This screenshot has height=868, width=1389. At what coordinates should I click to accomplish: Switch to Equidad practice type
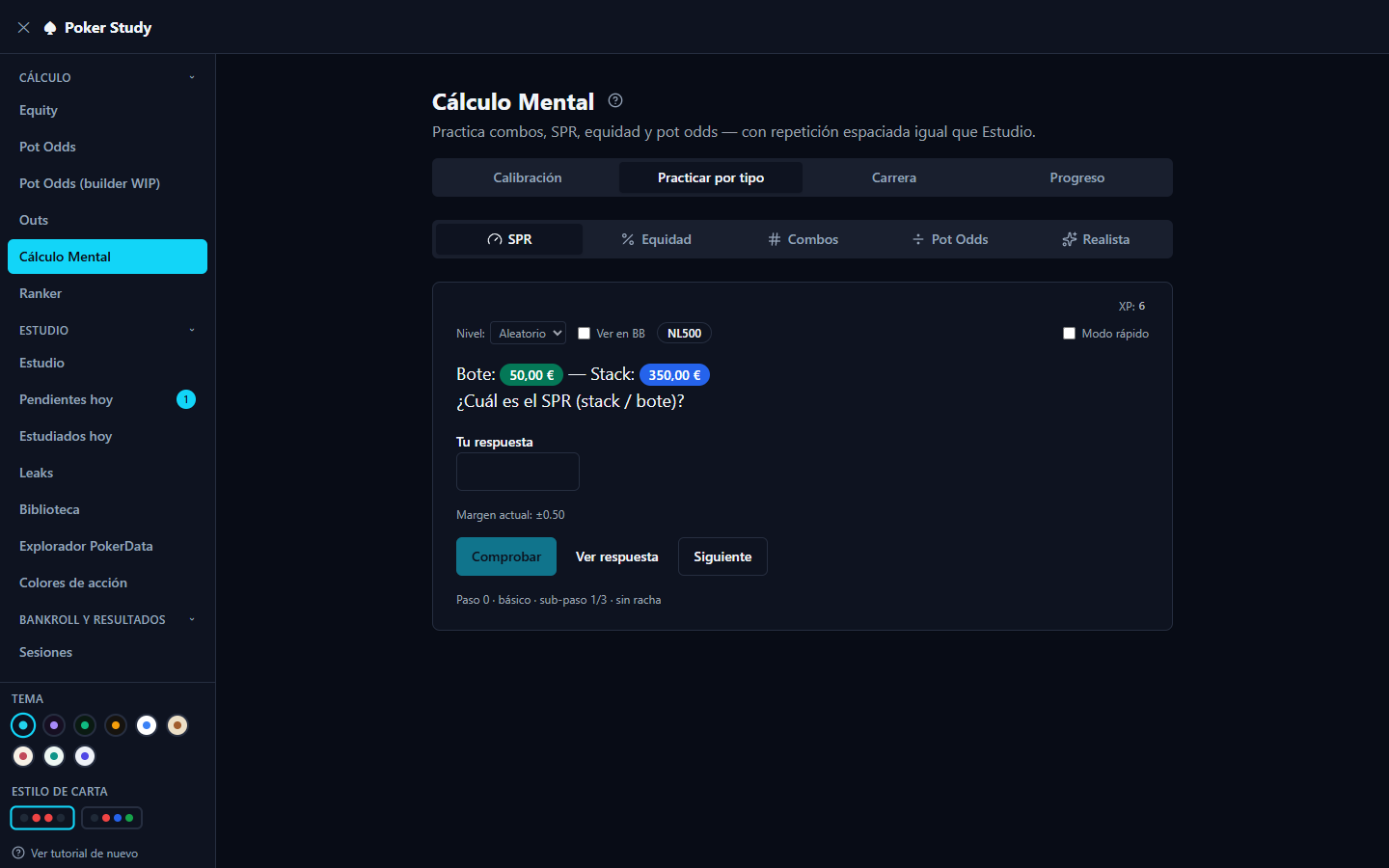point(656,239)
